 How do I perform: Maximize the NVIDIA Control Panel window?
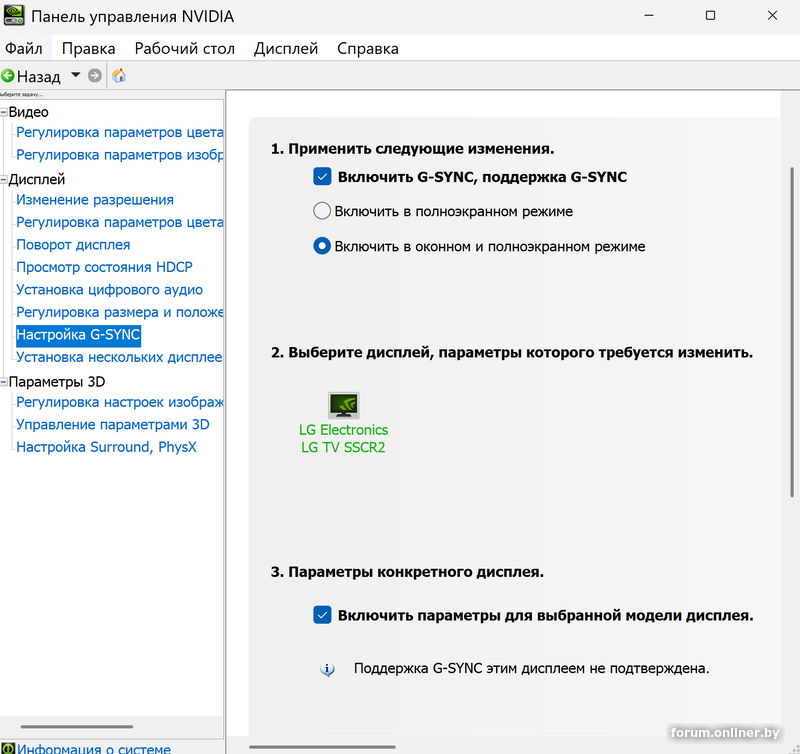(710, 15)
